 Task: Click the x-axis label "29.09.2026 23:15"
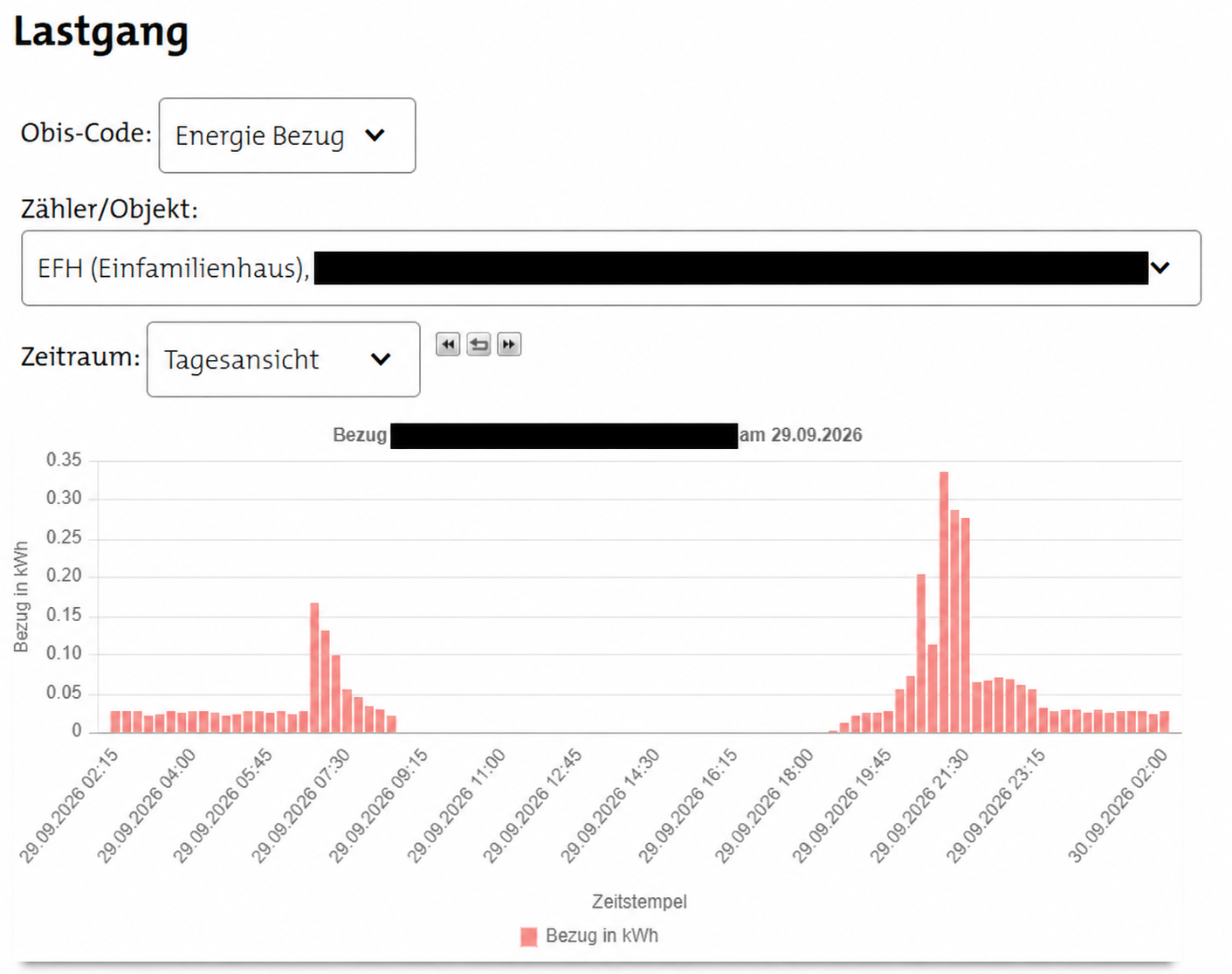tap(996, 805)
